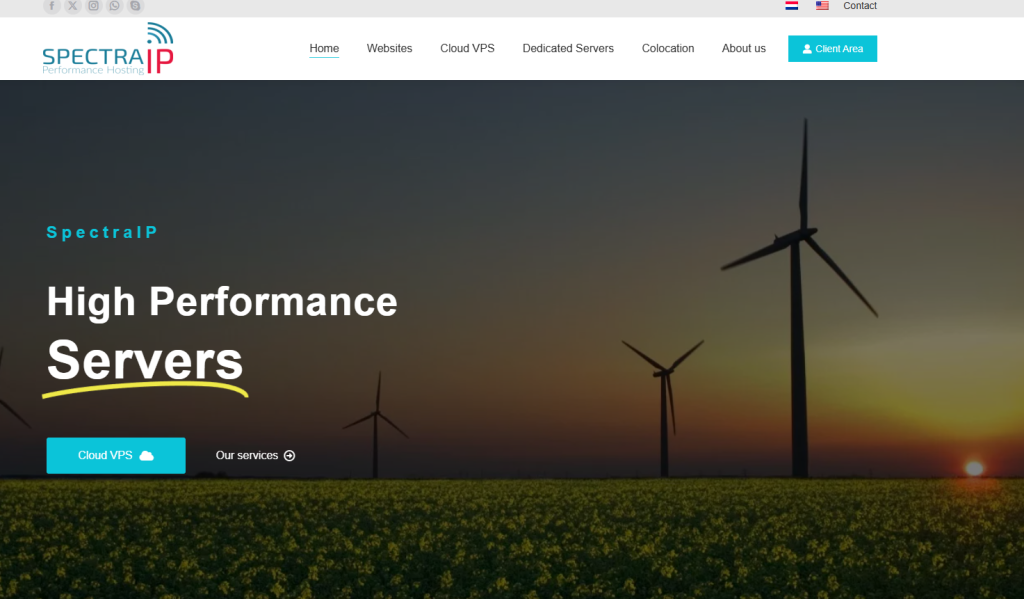Click the arrow icon beside Our services

pos(290,455)
